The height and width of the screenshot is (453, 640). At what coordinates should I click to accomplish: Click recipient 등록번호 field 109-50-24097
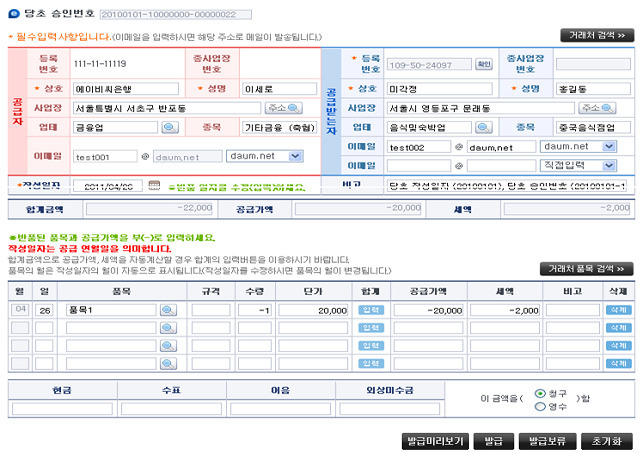click(429, 64)
